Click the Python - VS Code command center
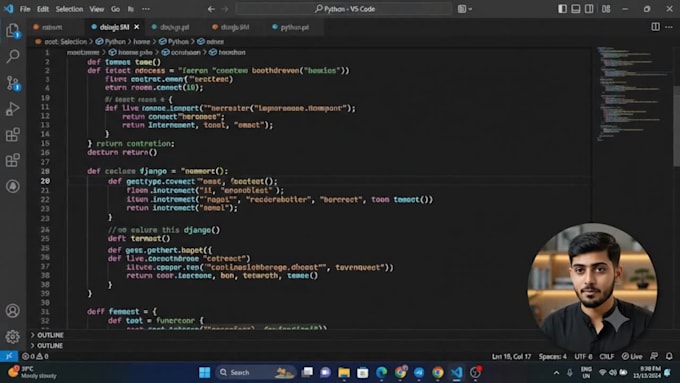The width and height of the screenshot is (680, 383). tap(344, 9)
